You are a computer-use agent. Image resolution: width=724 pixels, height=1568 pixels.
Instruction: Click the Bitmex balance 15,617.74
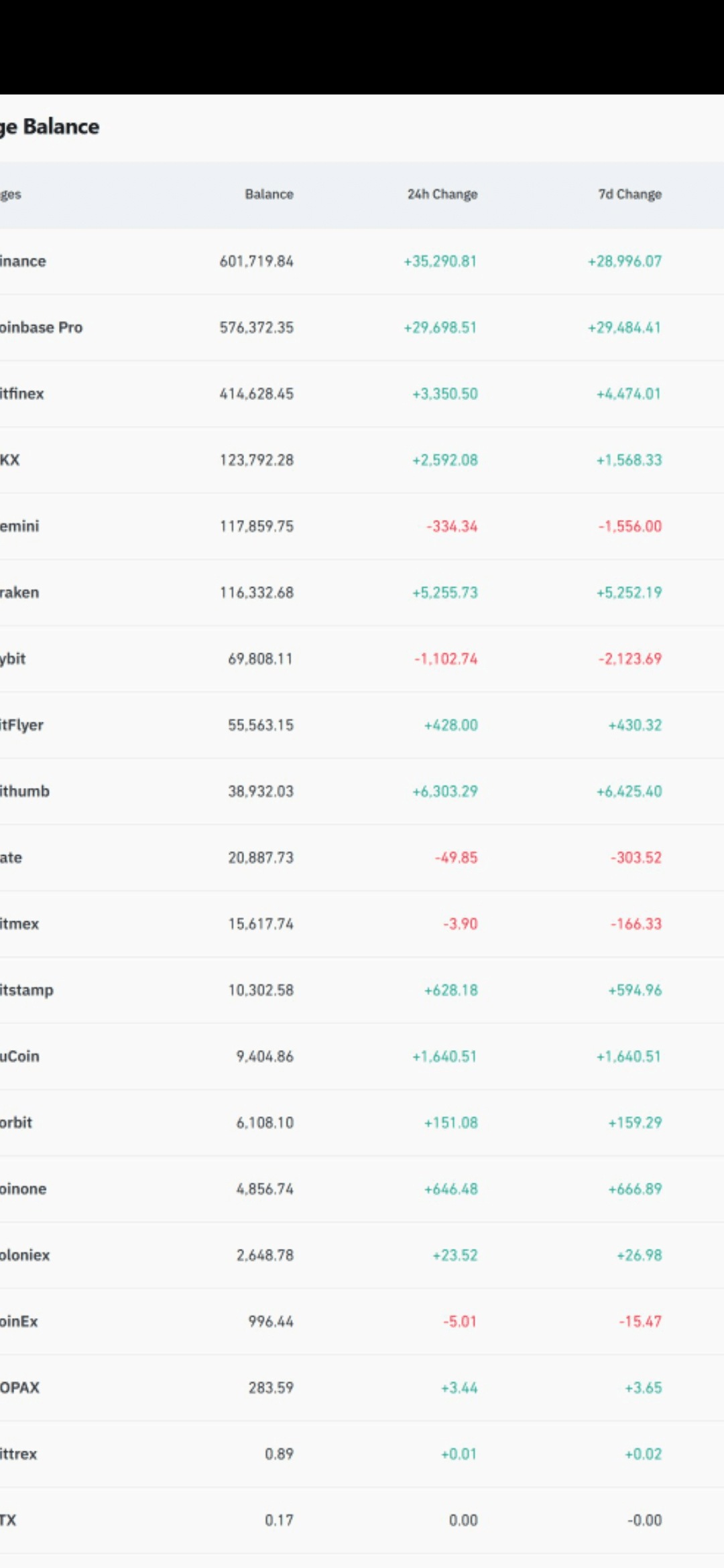pos(261,924)
